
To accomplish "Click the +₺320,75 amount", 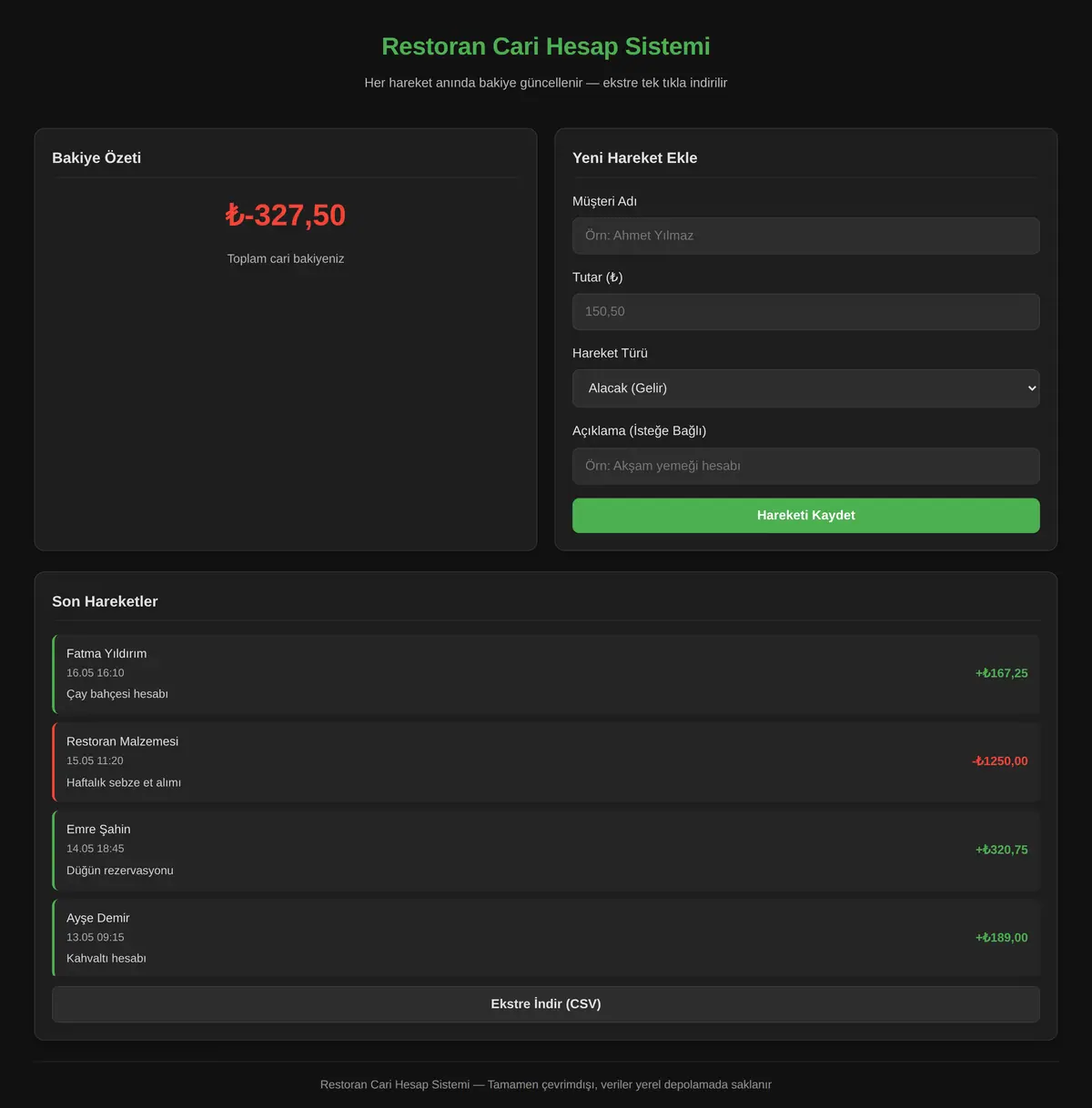I will pos(1001,850).
